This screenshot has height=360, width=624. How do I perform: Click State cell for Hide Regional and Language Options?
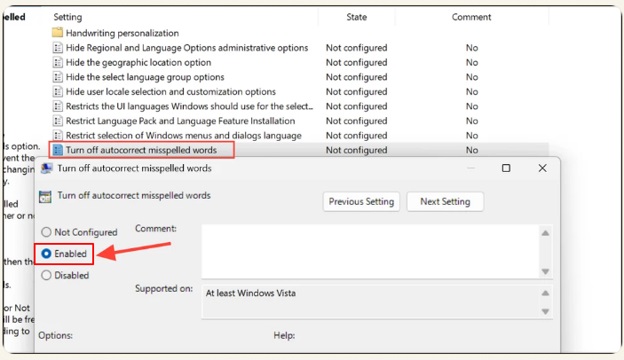coord(357,48)
